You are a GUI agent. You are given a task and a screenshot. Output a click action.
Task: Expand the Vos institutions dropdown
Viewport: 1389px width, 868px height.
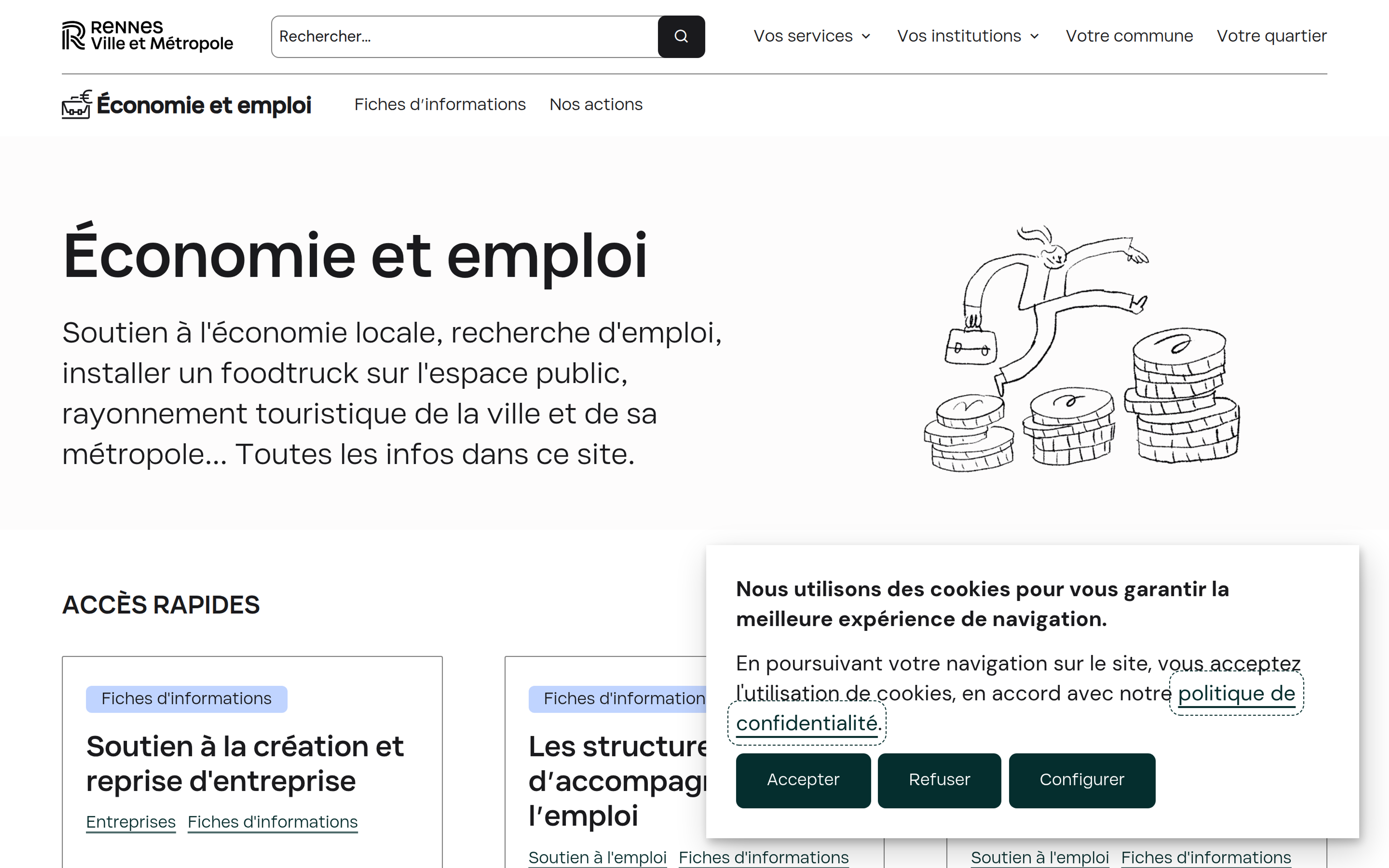click(x=968, y=36)
